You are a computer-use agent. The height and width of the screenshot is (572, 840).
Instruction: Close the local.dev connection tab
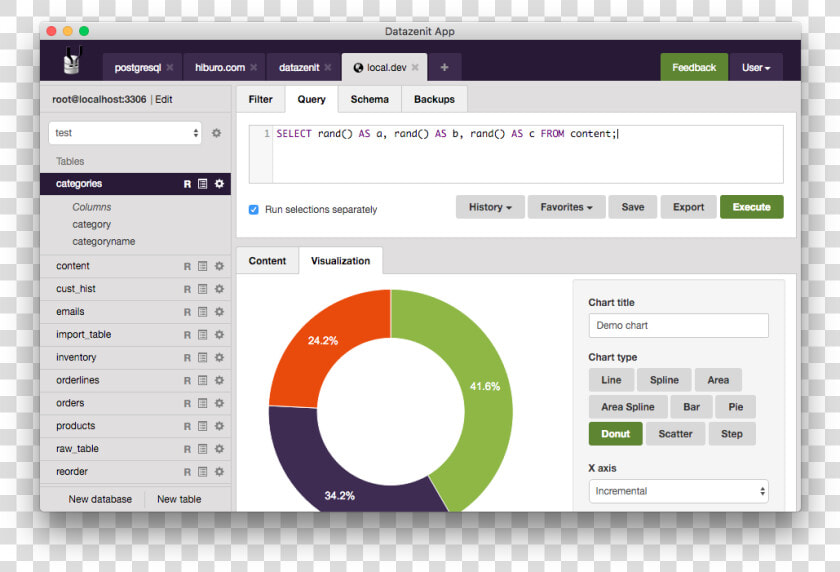pyautogui.click(x=415, y=67)
